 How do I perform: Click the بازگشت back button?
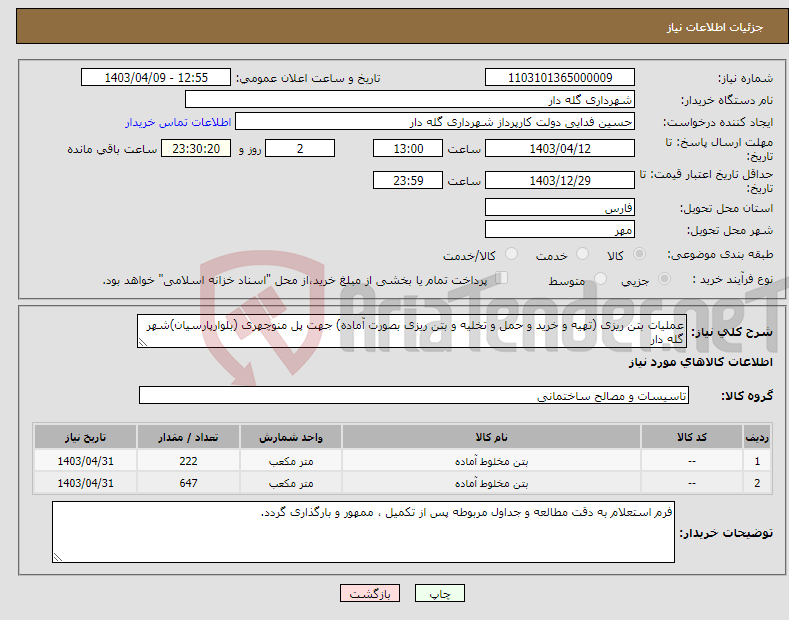[370, 593]
